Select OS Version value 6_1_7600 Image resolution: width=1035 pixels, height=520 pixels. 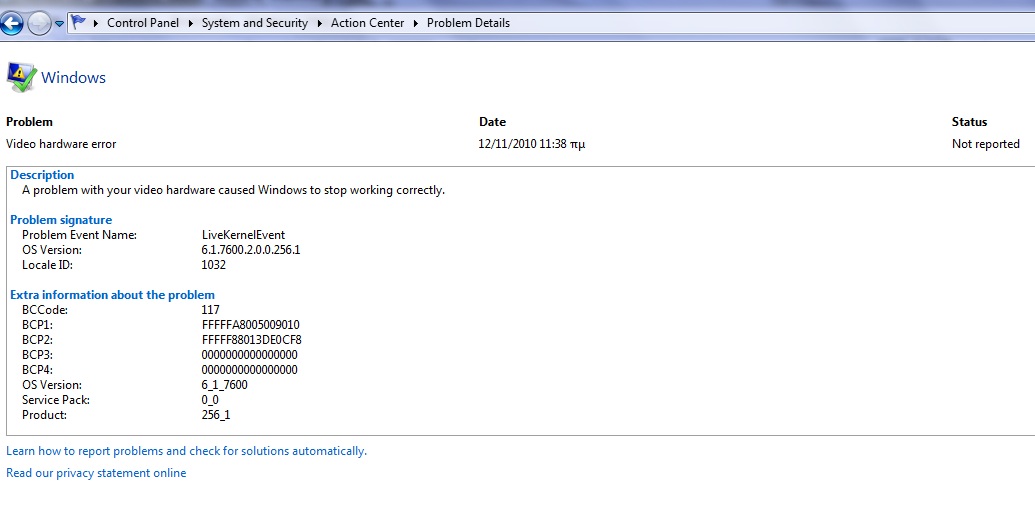pyautogui.click(x=224, y=385)
